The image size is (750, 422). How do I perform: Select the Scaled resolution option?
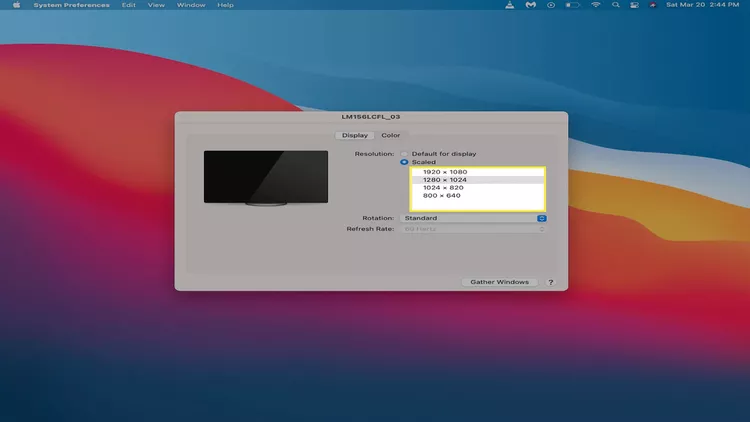pyautogui.click(x=404, y=162)
